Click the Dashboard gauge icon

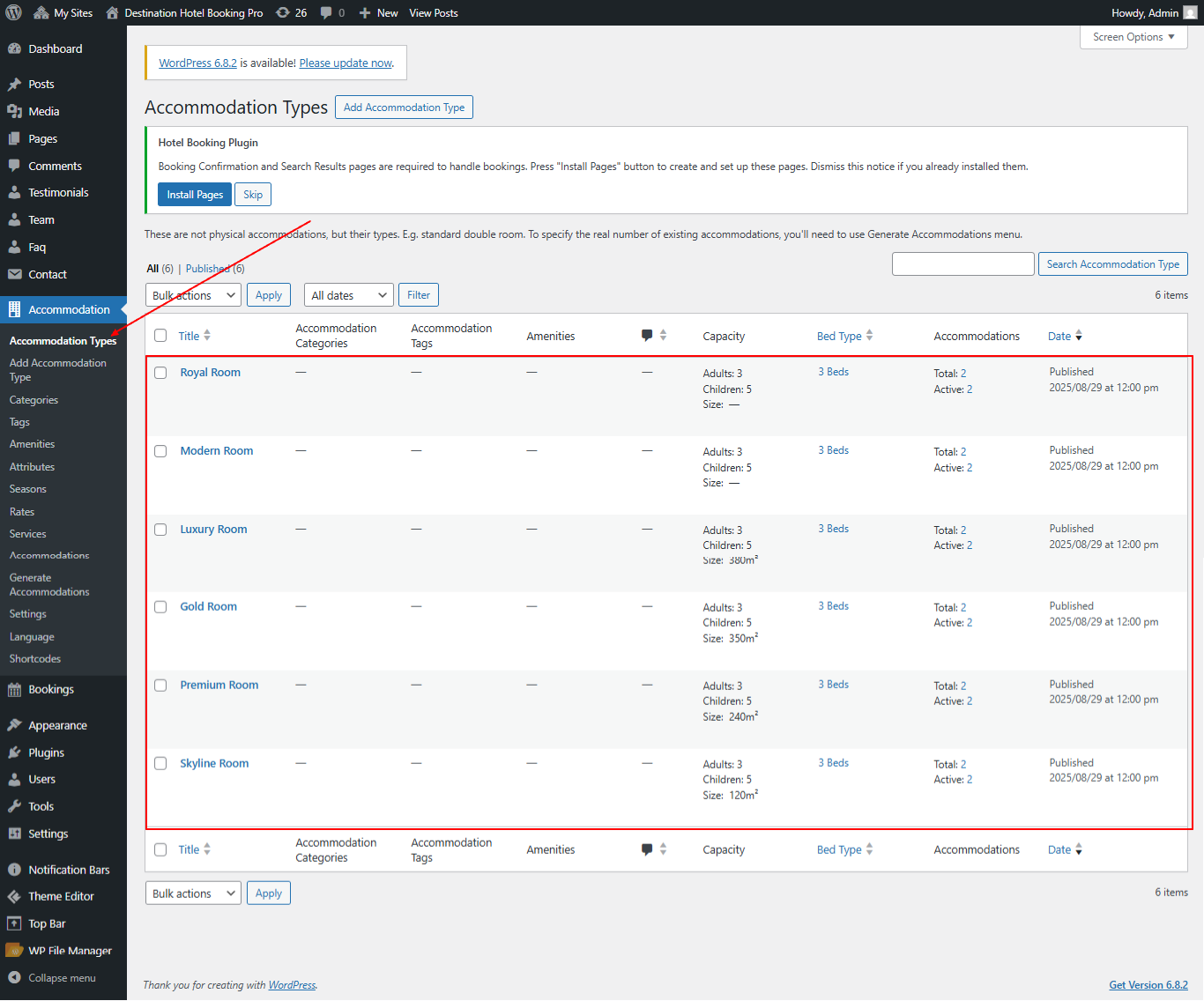14,48
